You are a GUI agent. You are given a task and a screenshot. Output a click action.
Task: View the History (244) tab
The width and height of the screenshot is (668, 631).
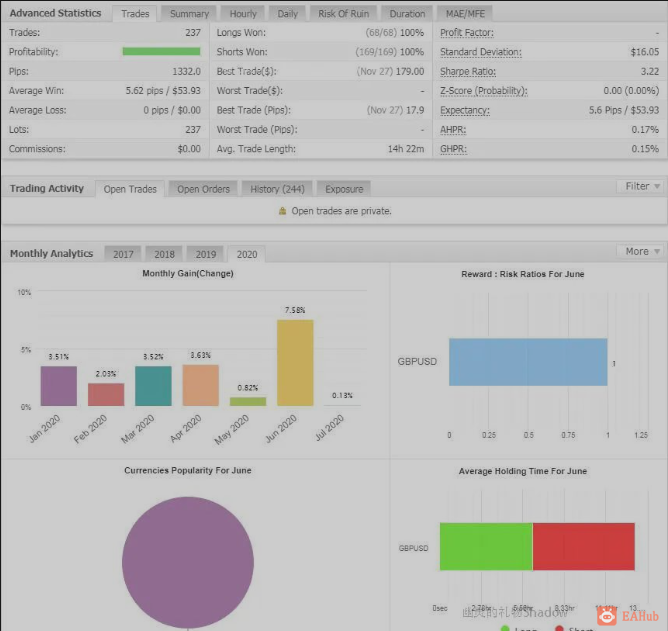click(277, 189)
